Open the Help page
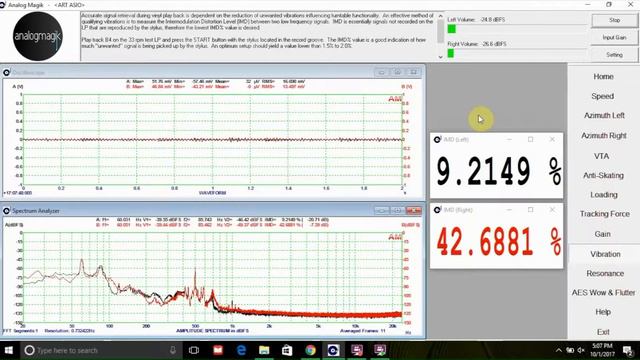Image resolution: width=640 pixels, height=360 pixels. 603,312
